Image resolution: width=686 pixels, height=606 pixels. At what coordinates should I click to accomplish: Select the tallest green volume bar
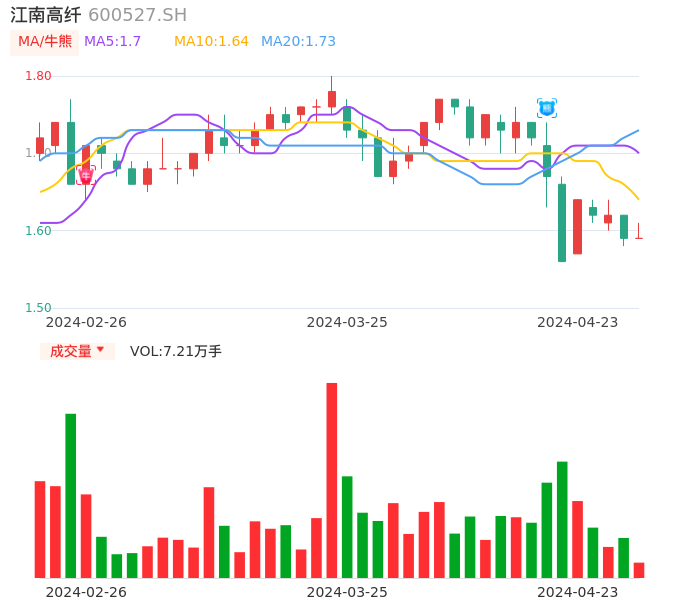[70, 495]
